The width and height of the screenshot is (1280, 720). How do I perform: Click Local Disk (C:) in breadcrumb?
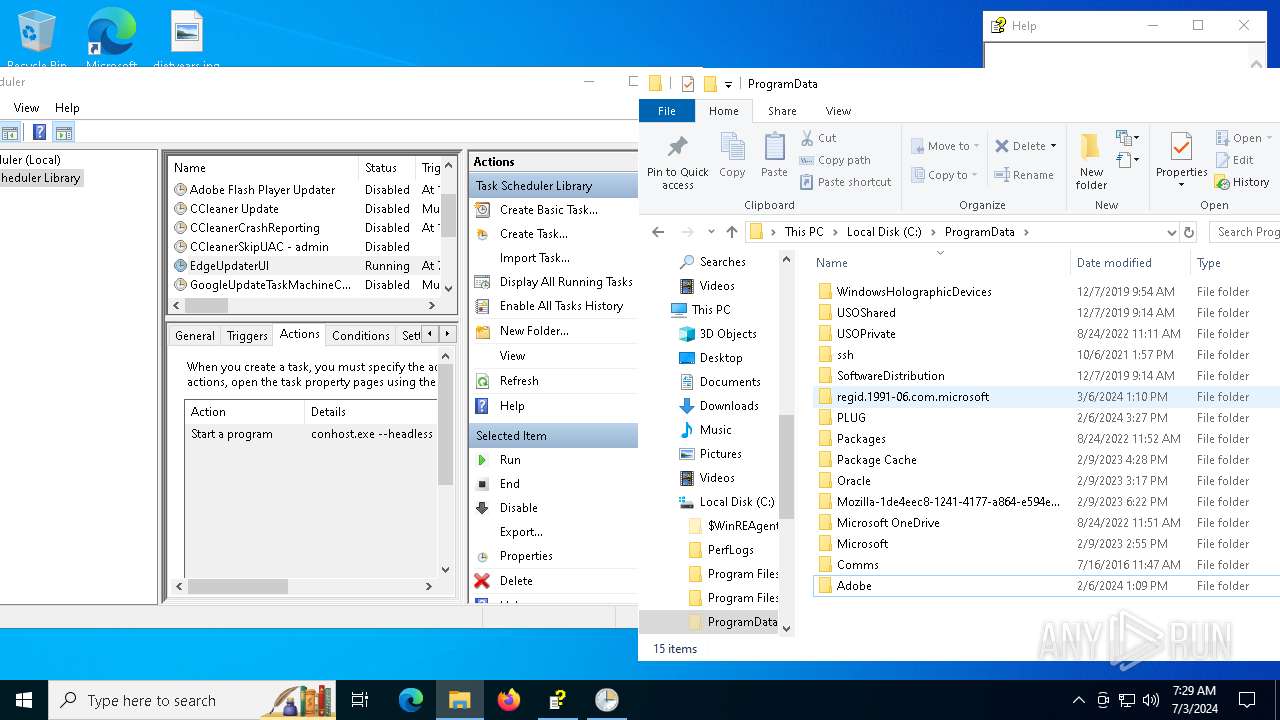click(884, 232)
